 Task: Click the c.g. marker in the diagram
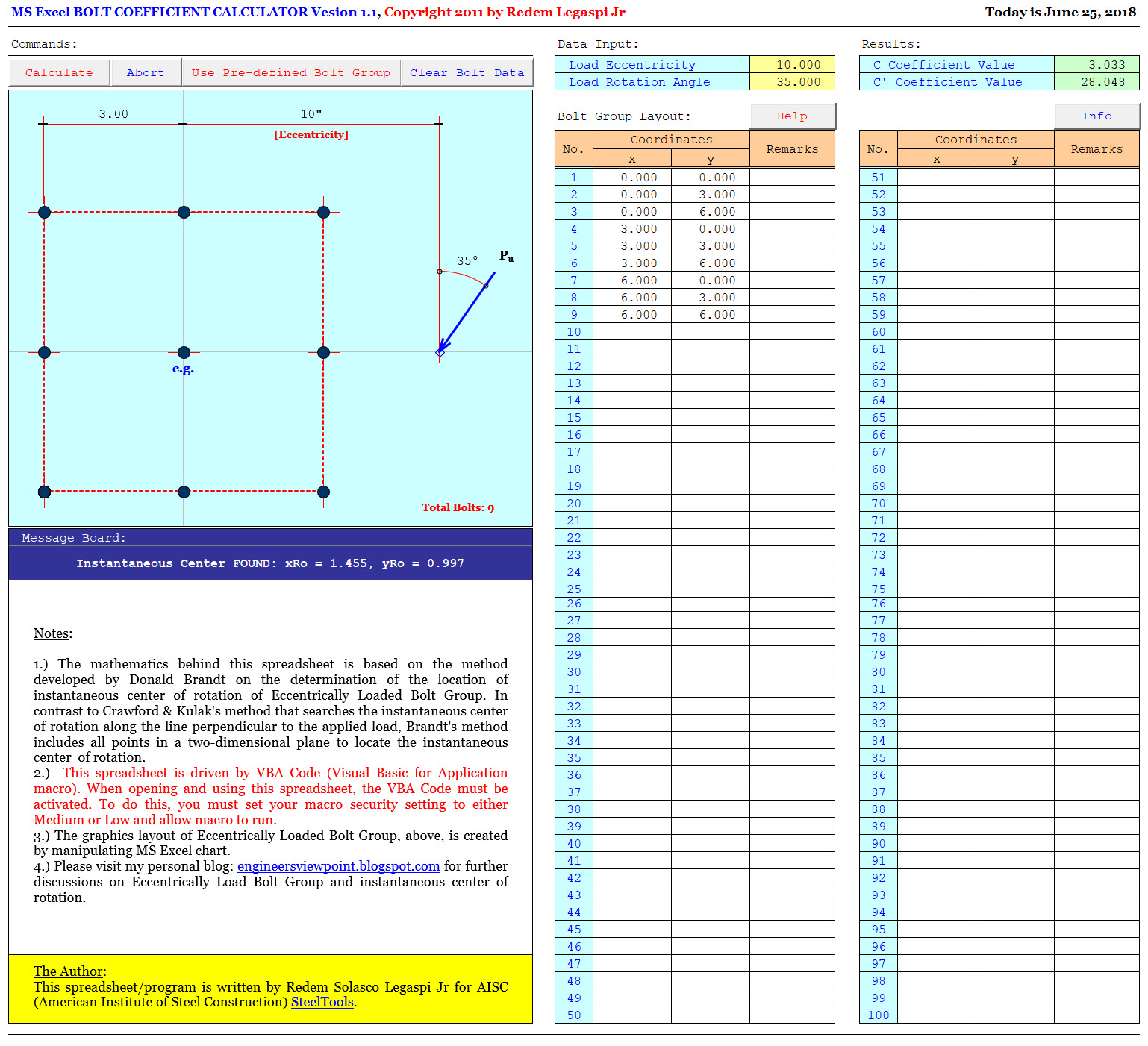click(183, 352)
